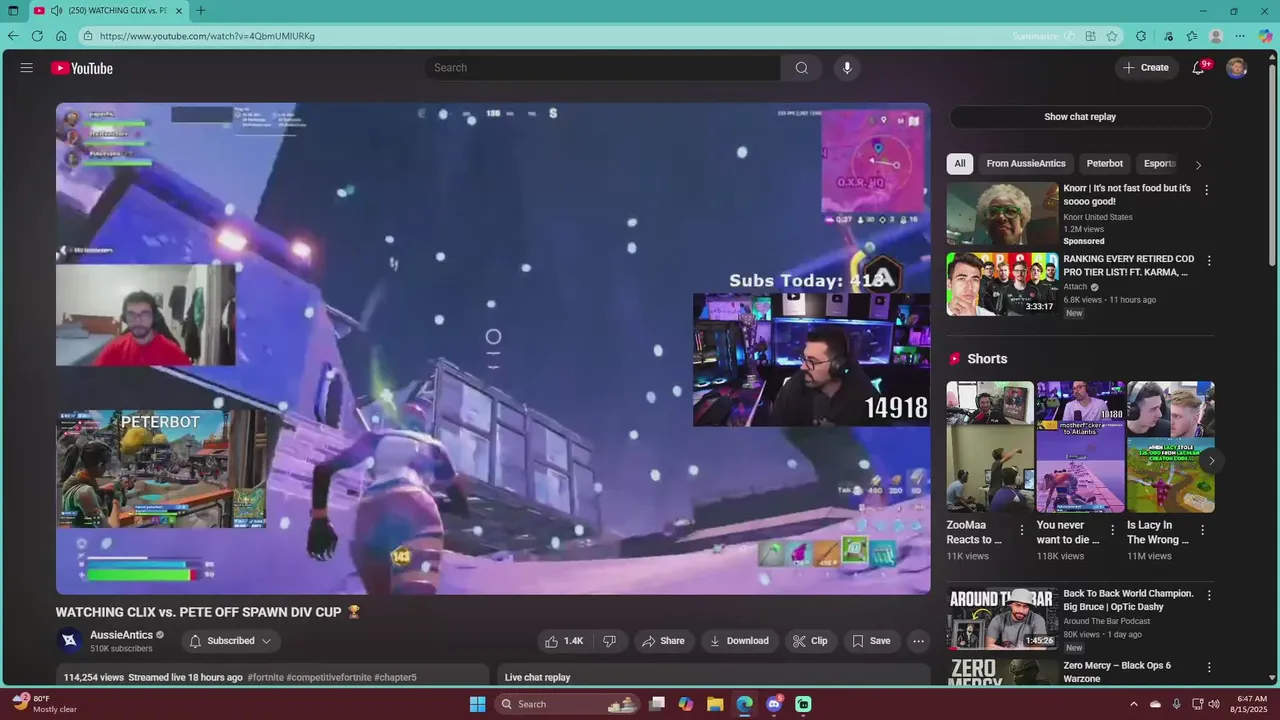
Task: Open browser settings and more menu
Action: [x=1240, y=36]
